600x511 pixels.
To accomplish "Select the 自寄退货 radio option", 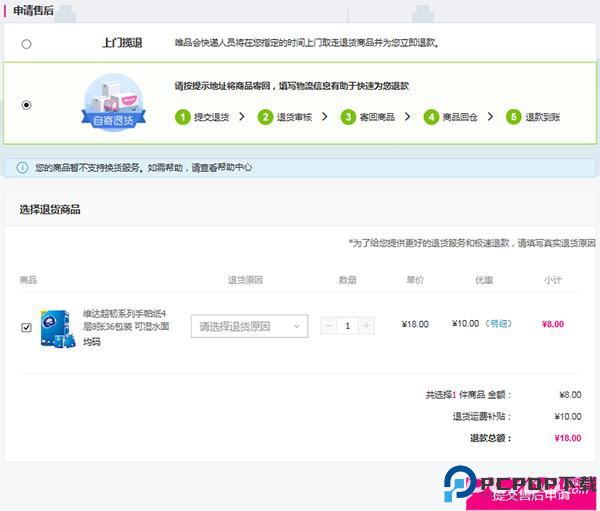I will tap(26, 104).
